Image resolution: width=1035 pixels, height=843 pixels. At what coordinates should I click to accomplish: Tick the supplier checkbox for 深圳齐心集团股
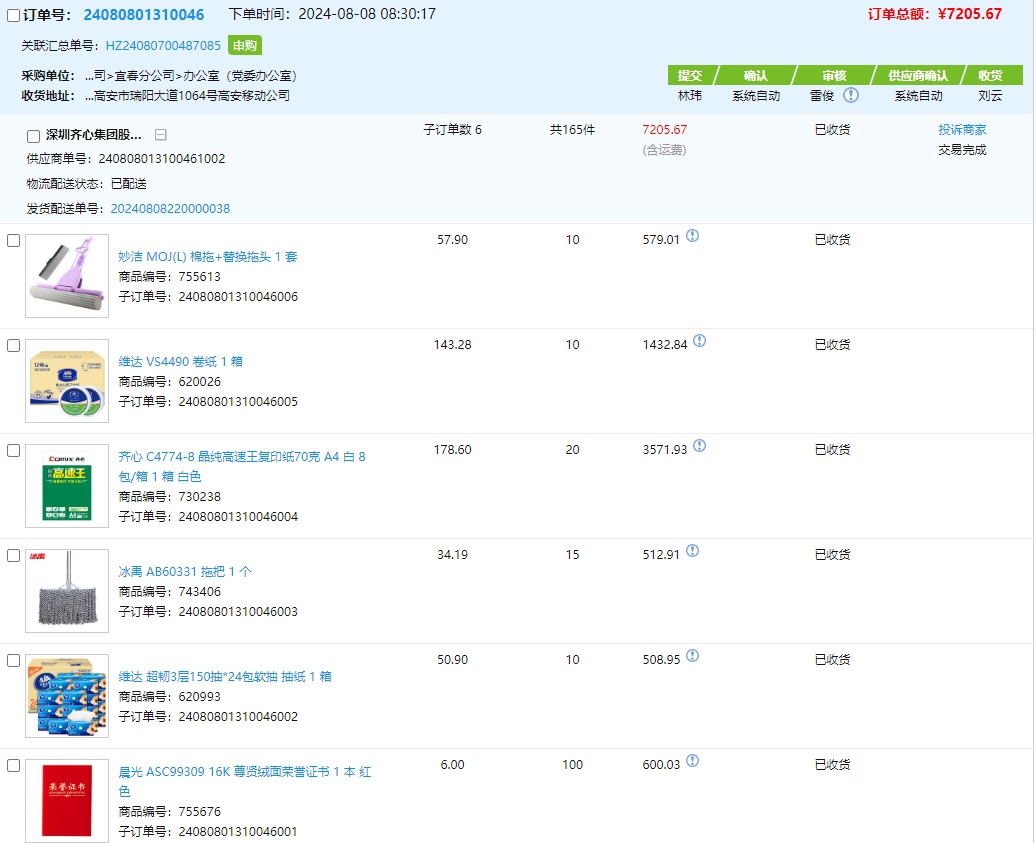pos(33,136)
